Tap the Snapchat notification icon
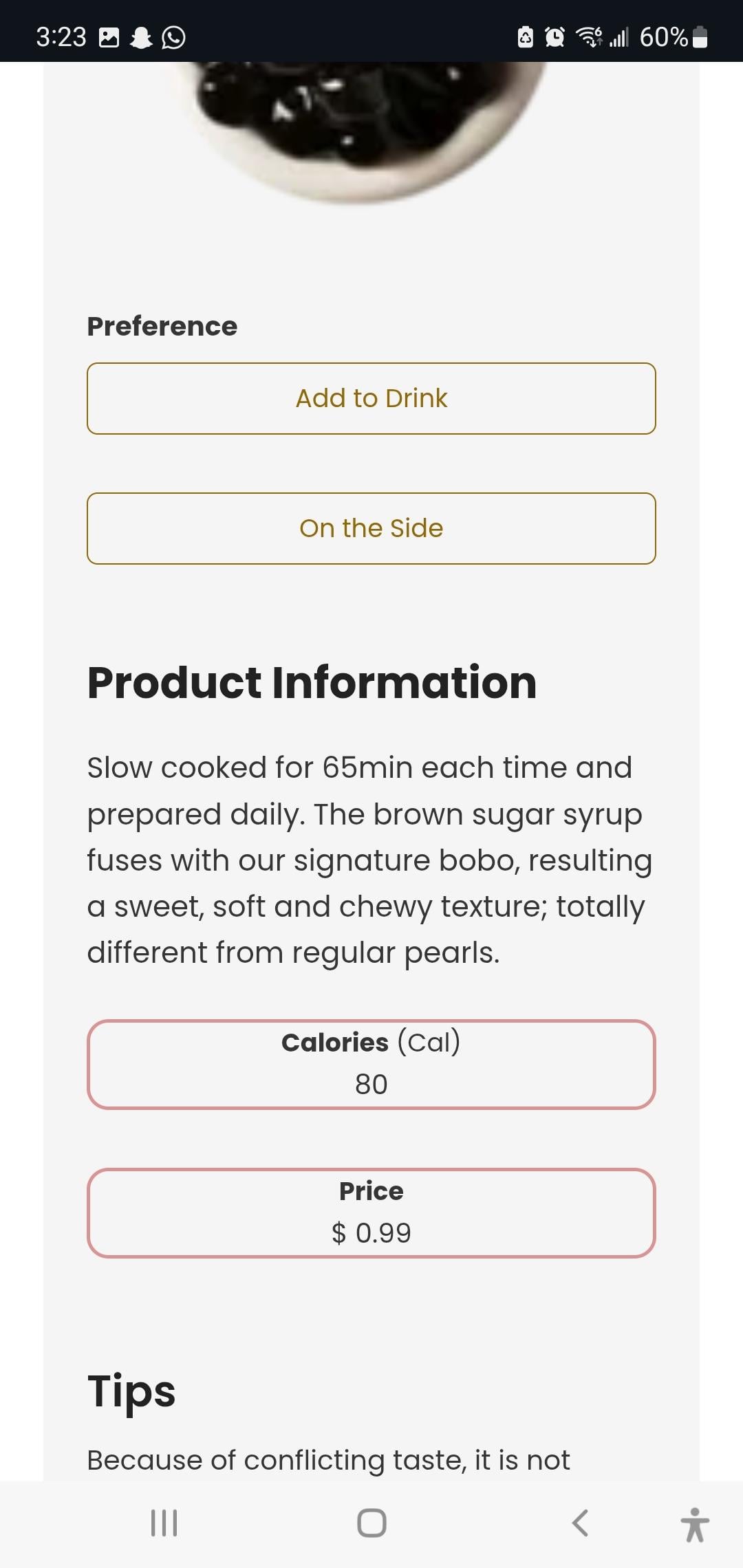 tap(141, 37)
